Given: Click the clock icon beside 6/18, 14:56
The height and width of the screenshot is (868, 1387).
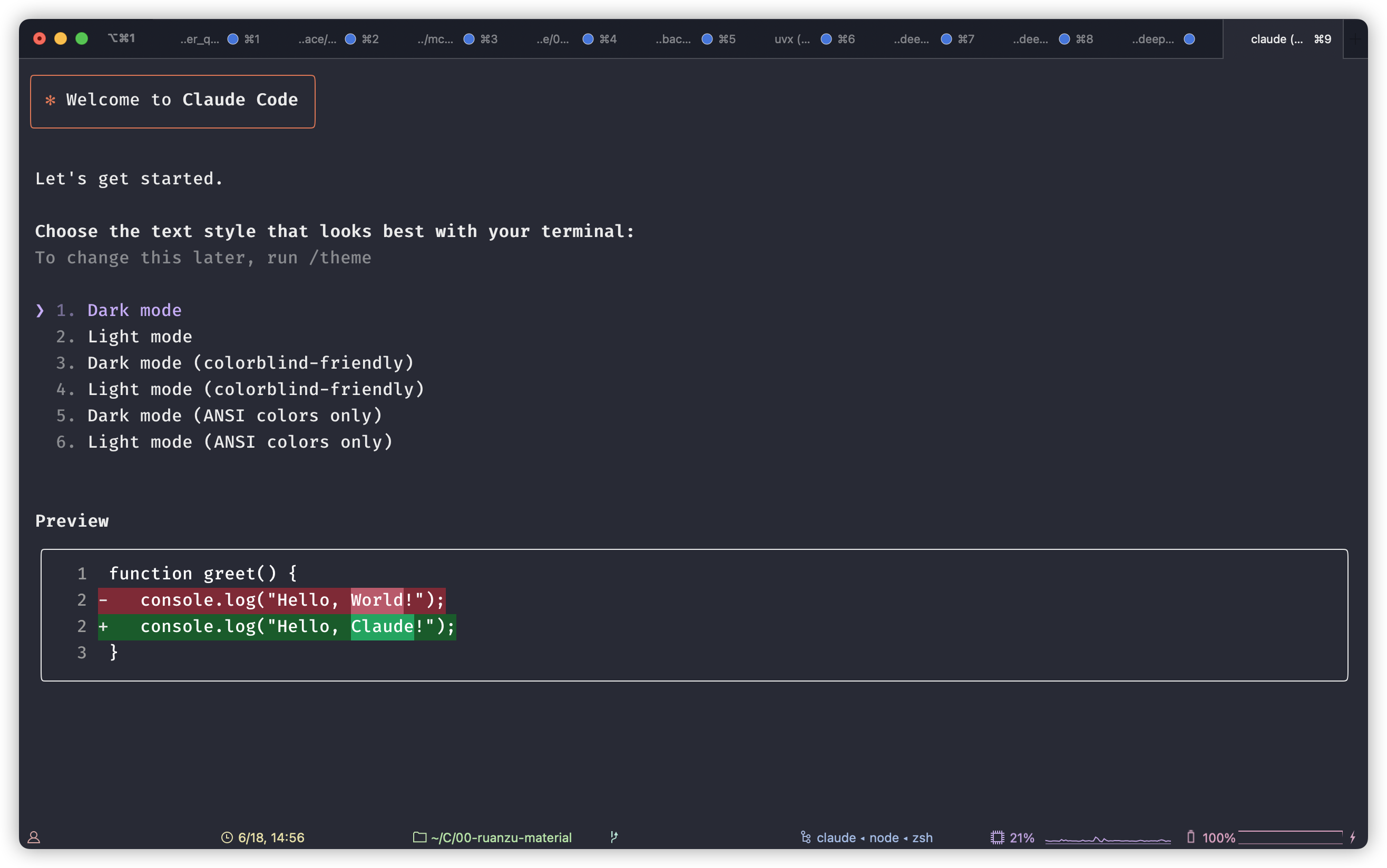Looking at the screenshot, I should point(227,837).
